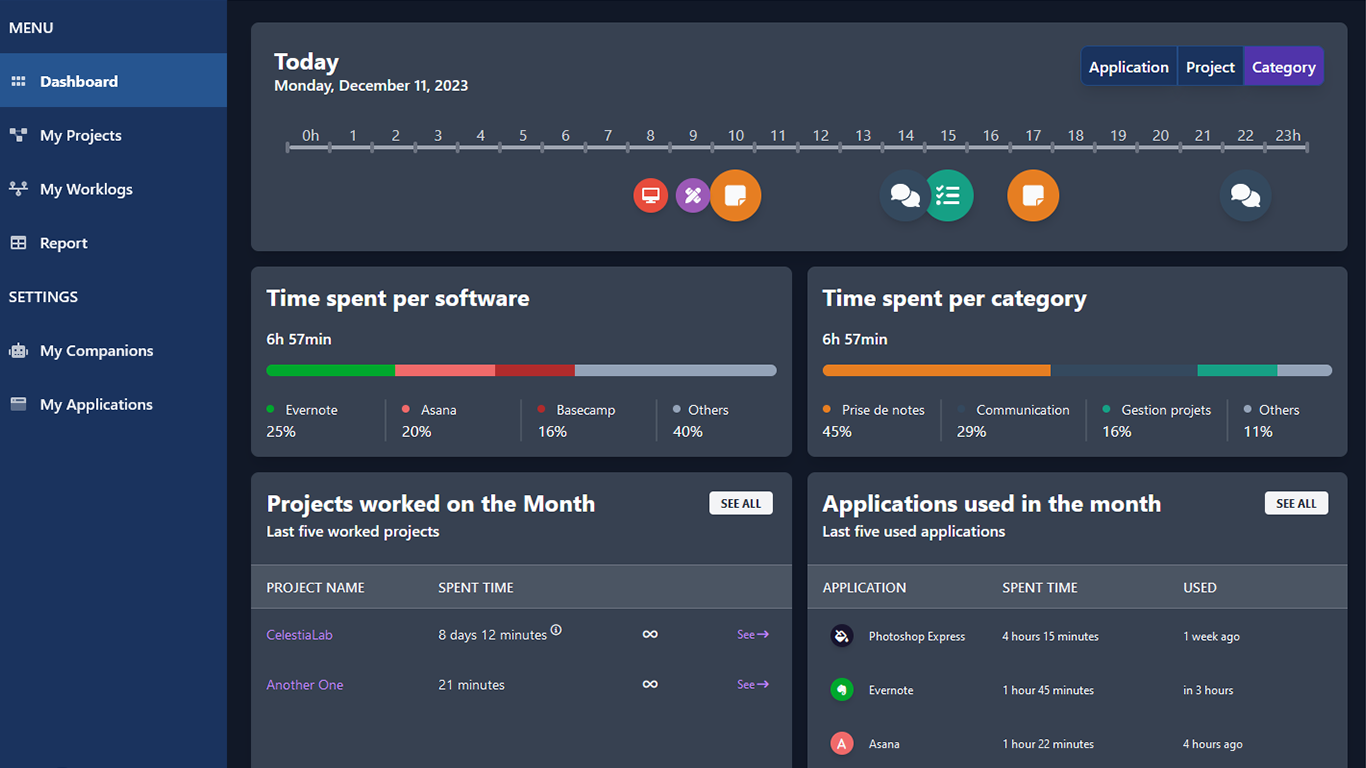Click the software time progress bar

pyautogui.click(x=521, y=370)
